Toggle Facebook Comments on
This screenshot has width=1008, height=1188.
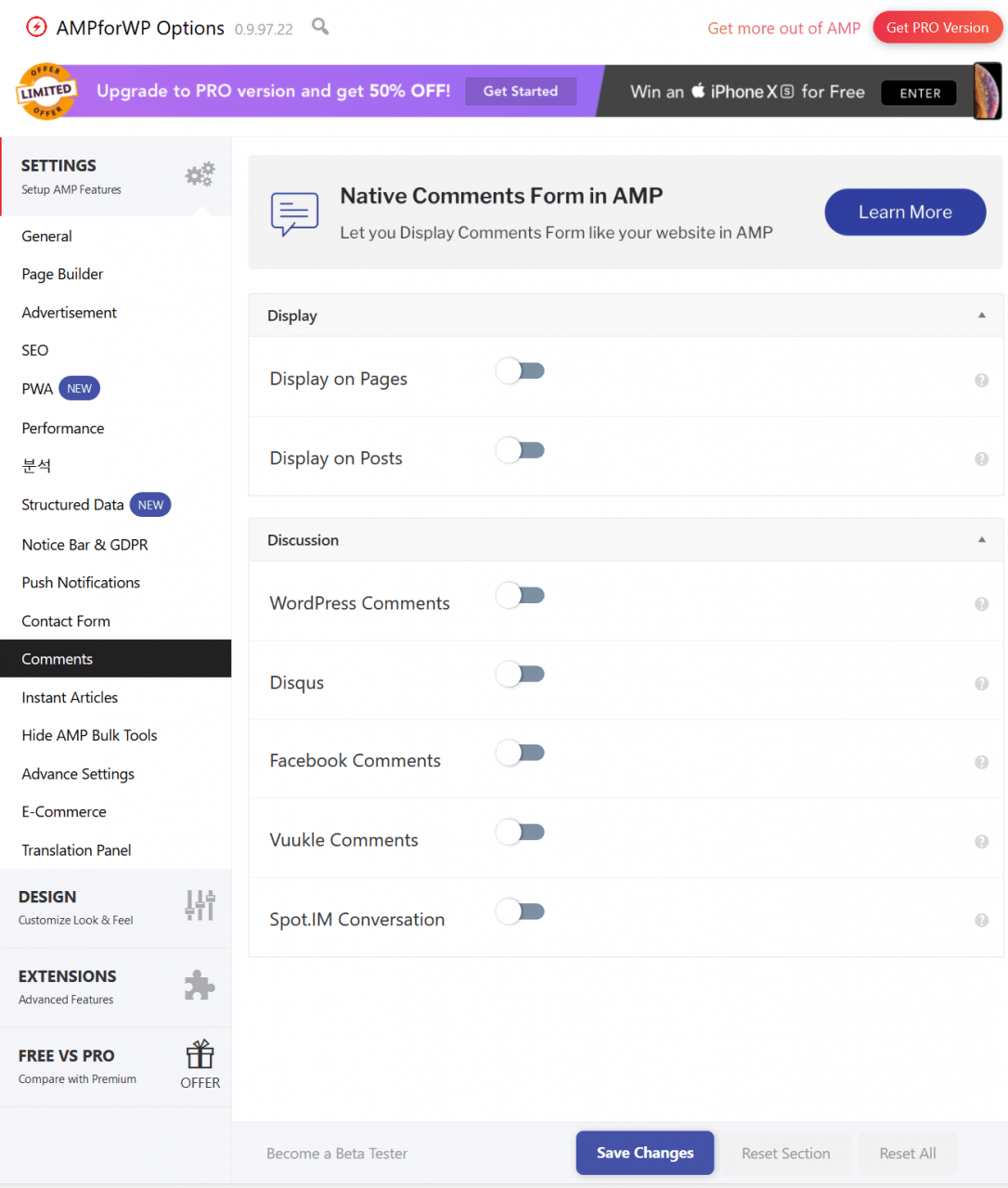(520, 753)
